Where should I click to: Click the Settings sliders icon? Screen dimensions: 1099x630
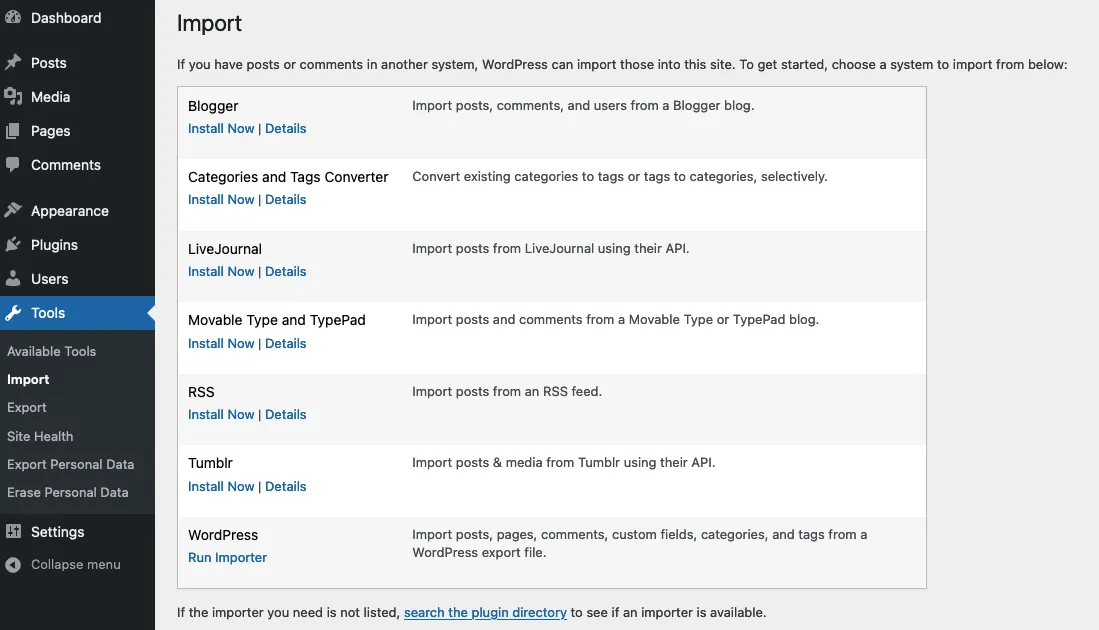tap(13, 531)
